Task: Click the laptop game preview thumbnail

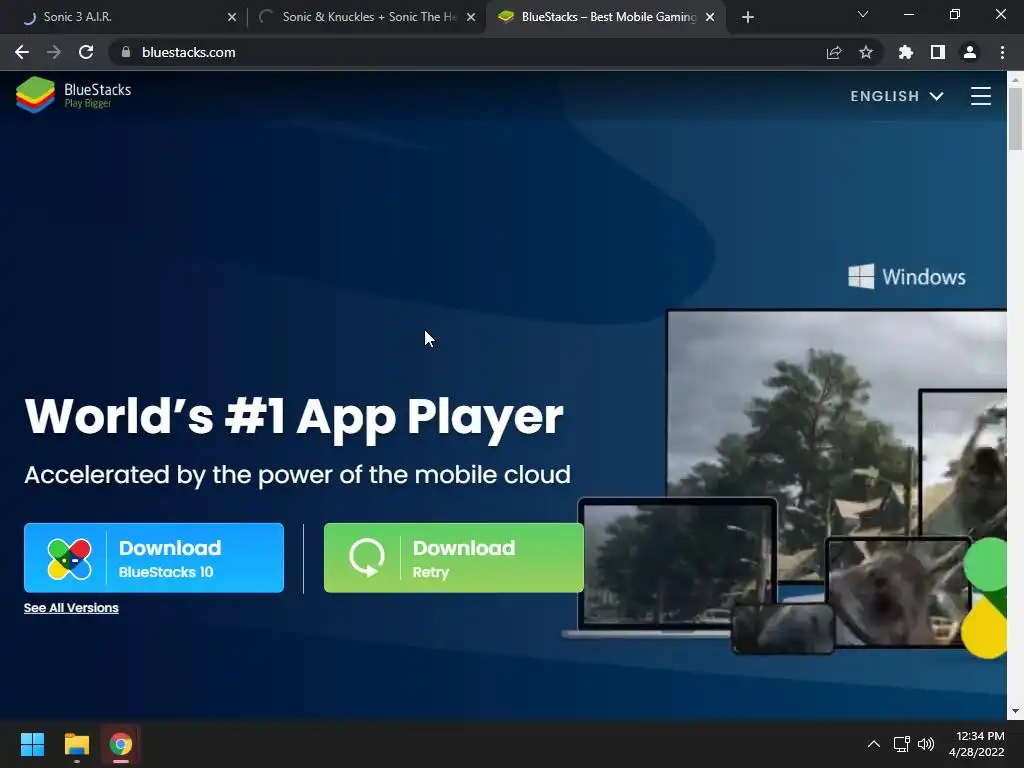Action: point(678,564)
